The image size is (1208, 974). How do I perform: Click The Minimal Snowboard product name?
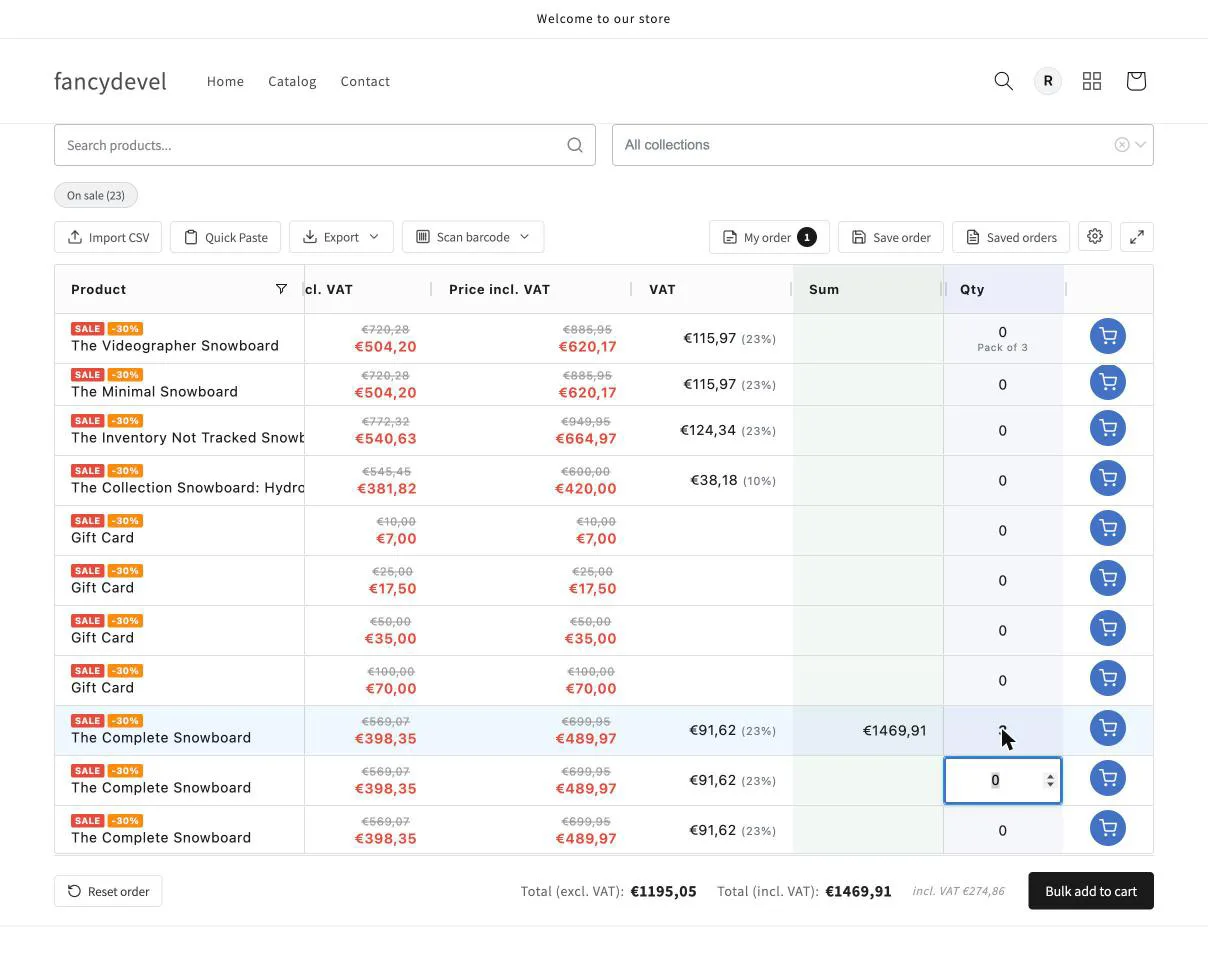tap(154, 391)
